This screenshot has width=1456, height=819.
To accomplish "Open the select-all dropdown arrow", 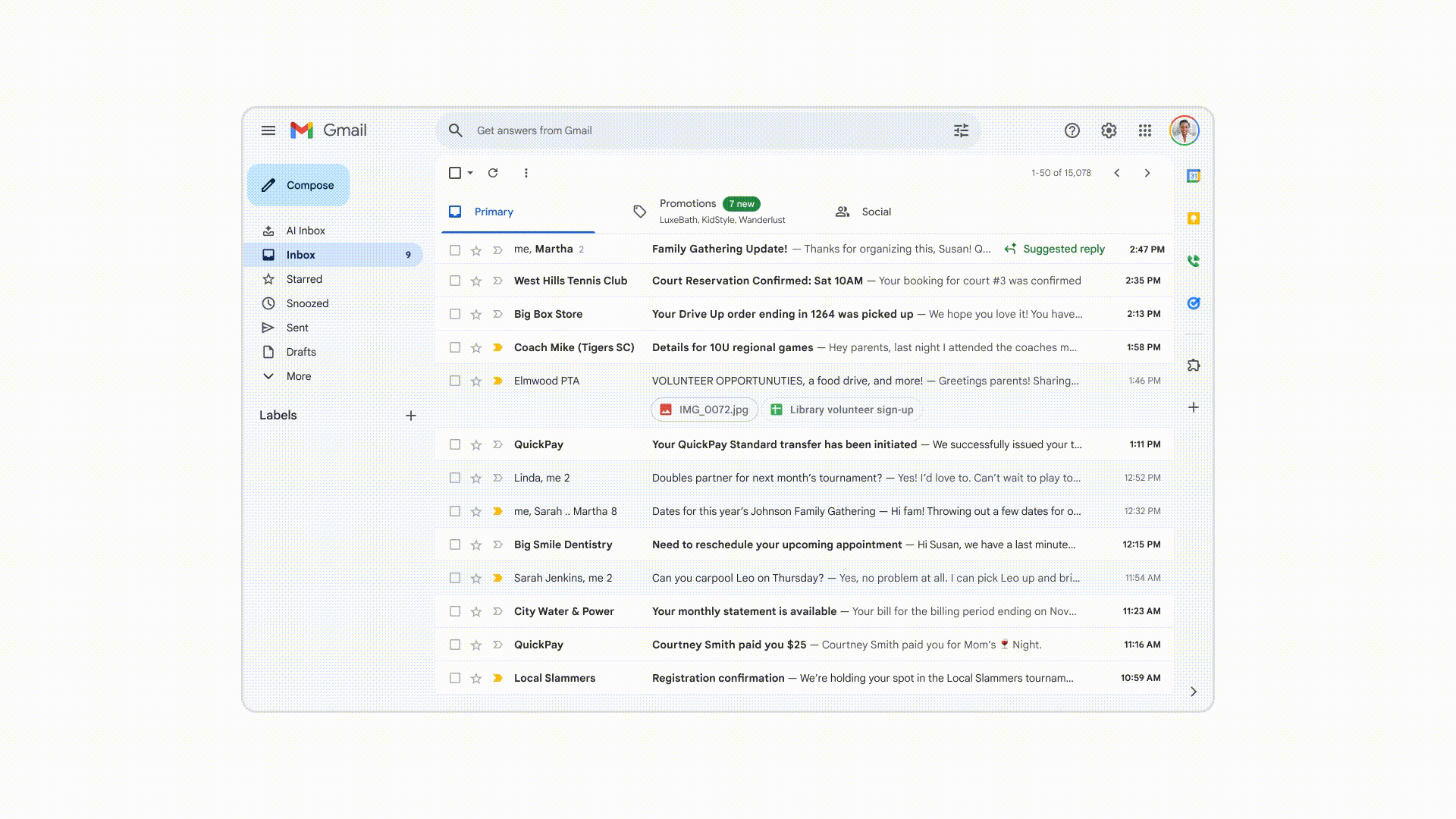I will [469, 173].
